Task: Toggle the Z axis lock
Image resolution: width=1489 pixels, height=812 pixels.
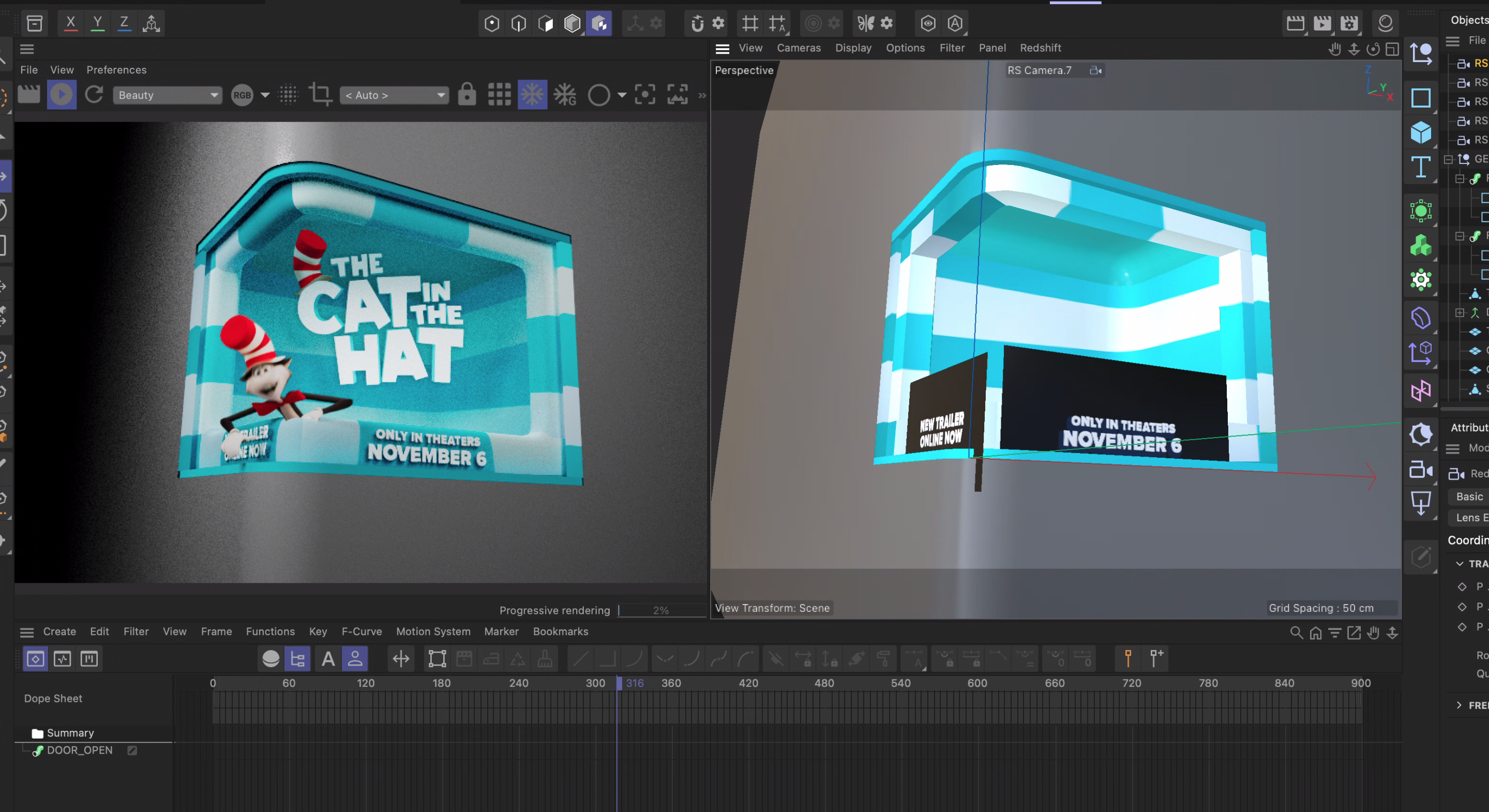Action: tap(124, 23)
